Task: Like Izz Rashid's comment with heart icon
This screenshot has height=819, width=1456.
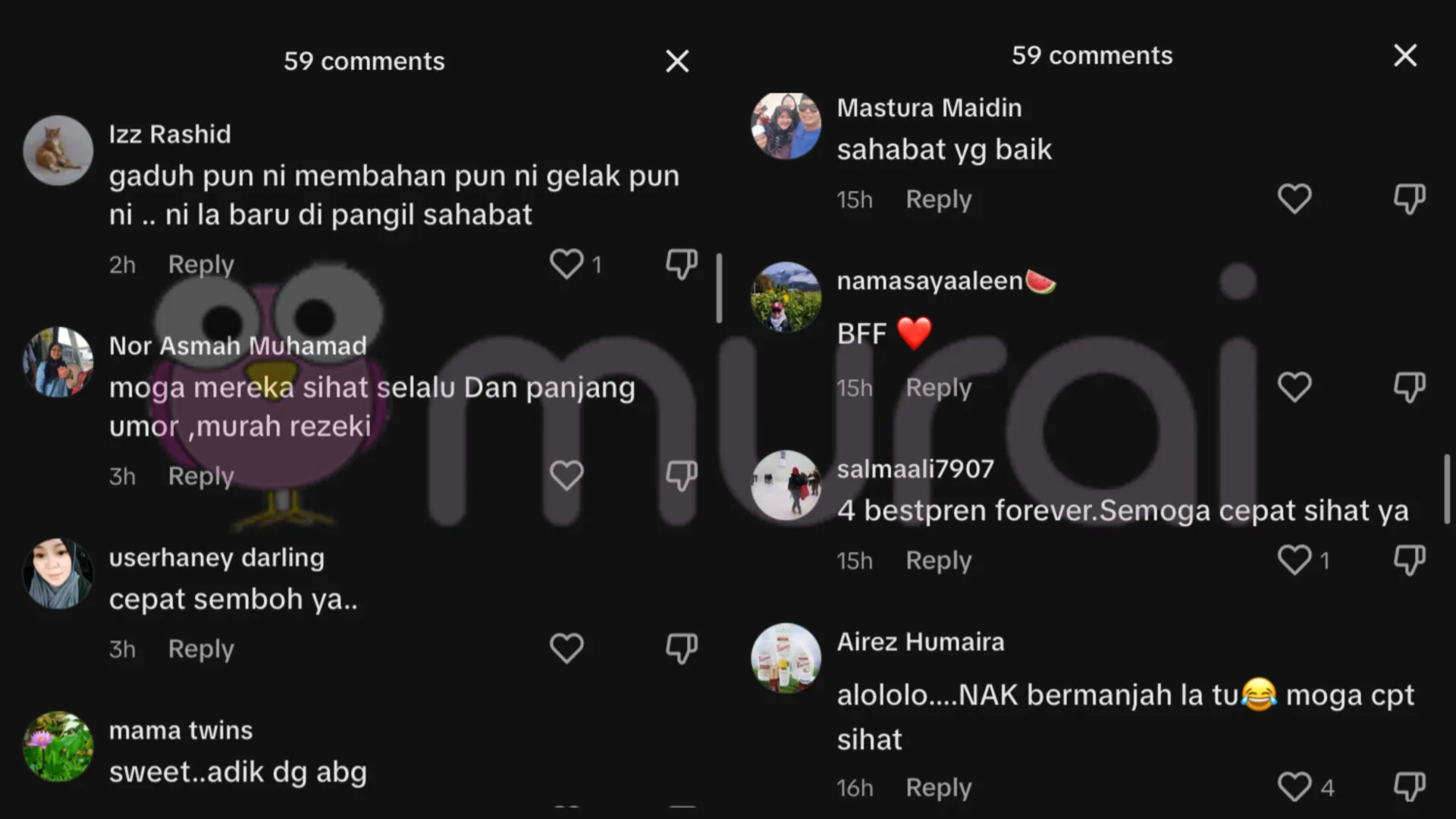Action: (x=566, y=265)
